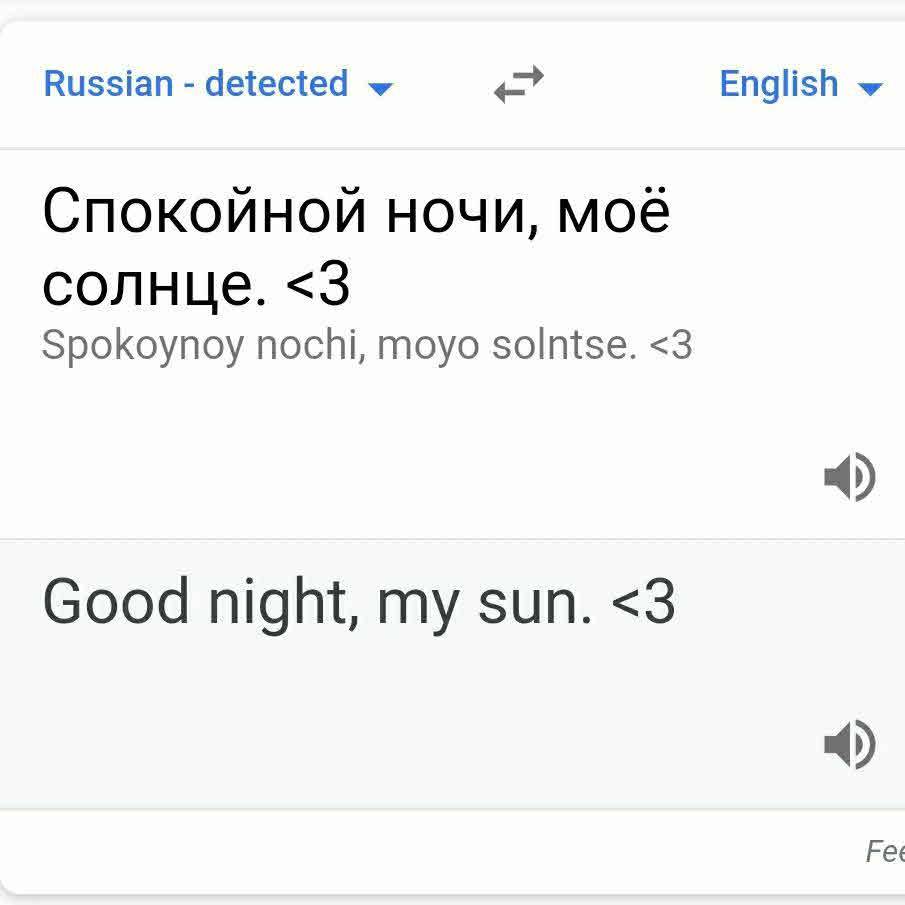
Task: Click the arrow beside Russian - detected
Action: (x=380, y=88)
